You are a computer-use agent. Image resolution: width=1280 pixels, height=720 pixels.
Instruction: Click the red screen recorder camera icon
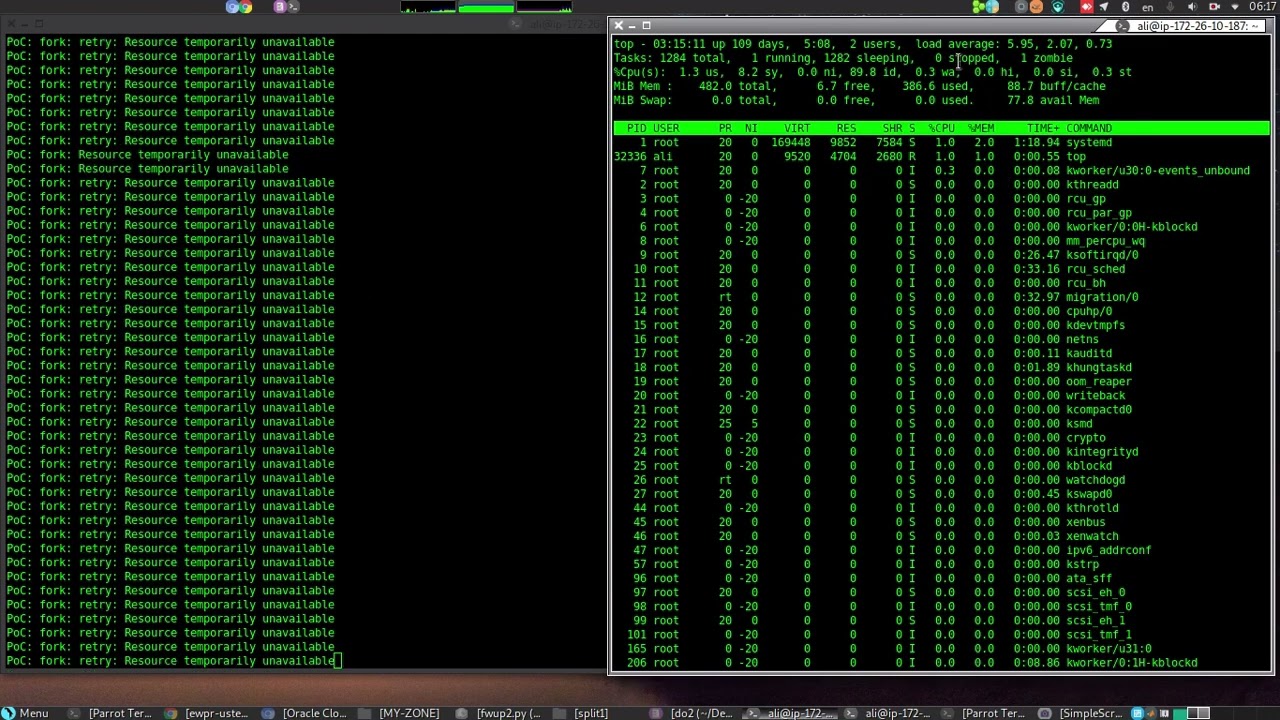[x=1215, y=7]
